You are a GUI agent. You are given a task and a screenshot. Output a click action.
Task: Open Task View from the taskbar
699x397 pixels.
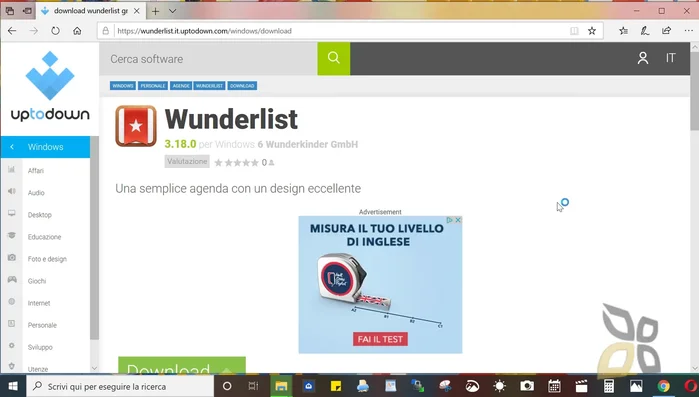(x=253, y=386)
